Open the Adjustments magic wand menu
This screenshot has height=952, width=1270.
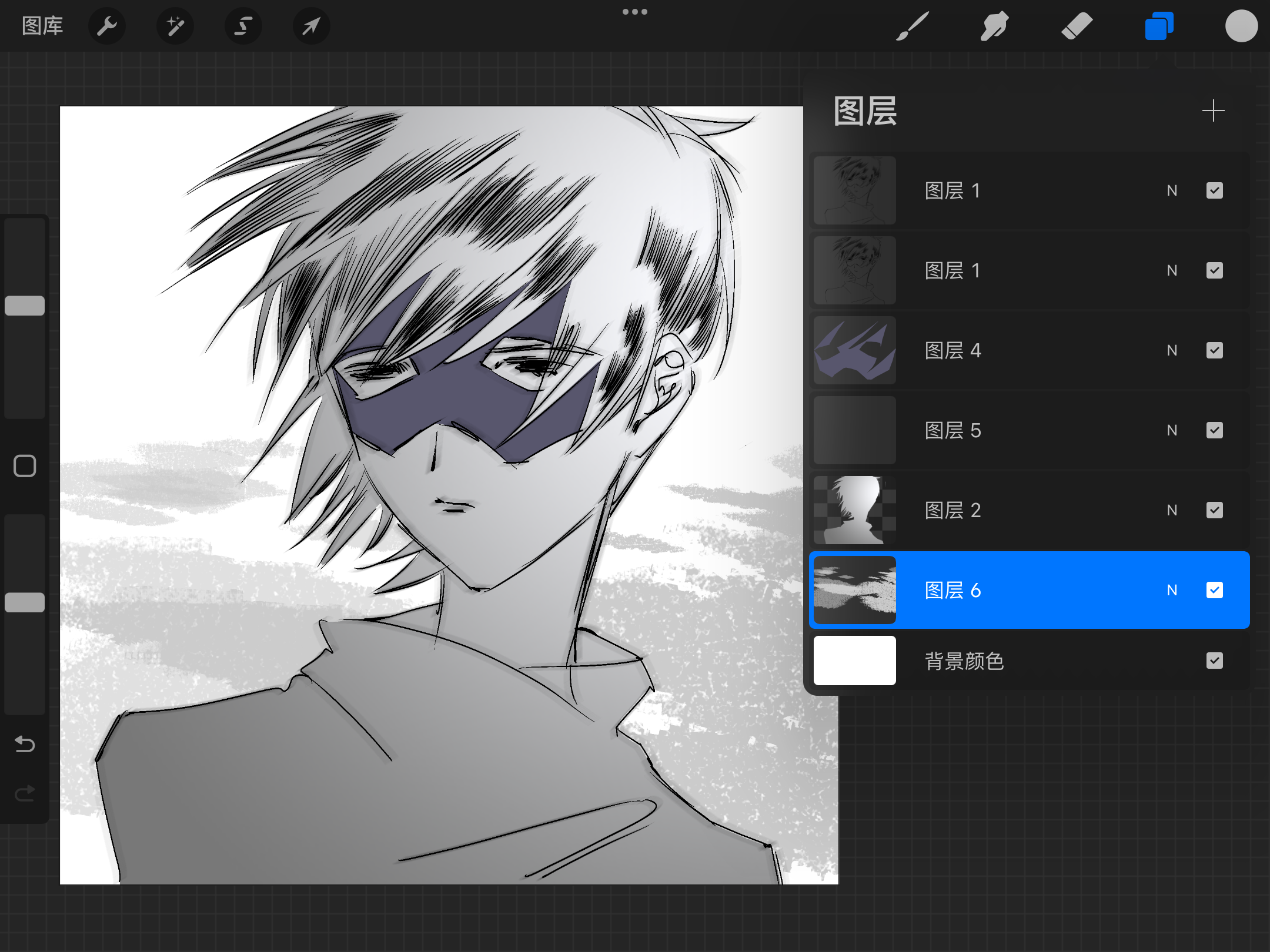(175, 26)
